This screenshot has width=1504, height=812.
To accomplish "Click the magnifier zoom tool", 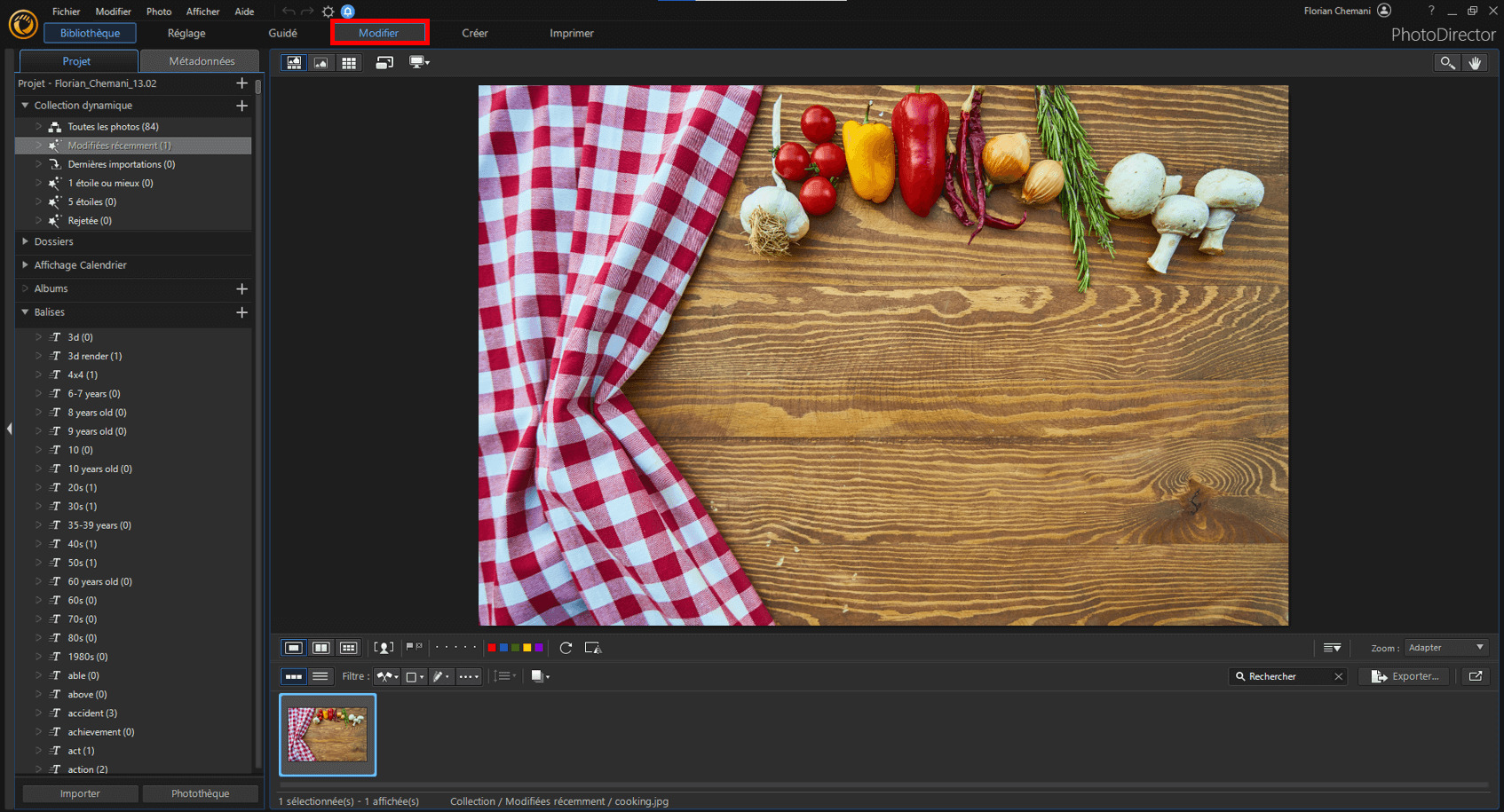I will pos(1447,63).
